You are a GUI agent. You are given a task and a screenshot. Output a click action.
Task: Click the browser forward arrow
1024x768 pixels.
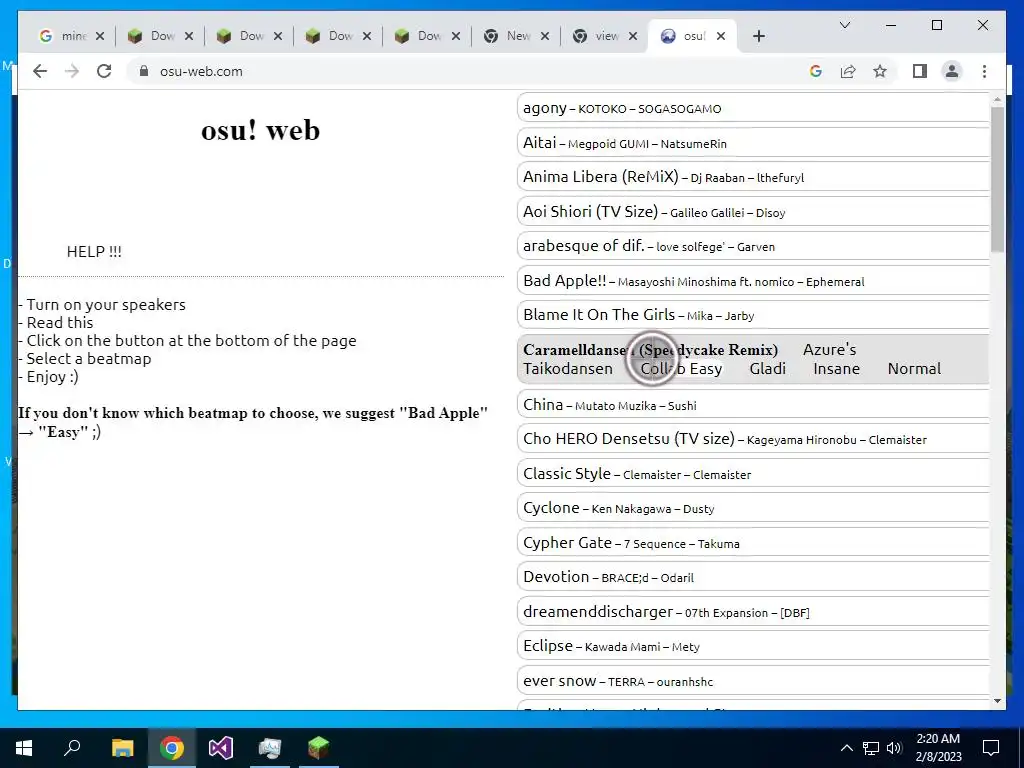point(72,71)
